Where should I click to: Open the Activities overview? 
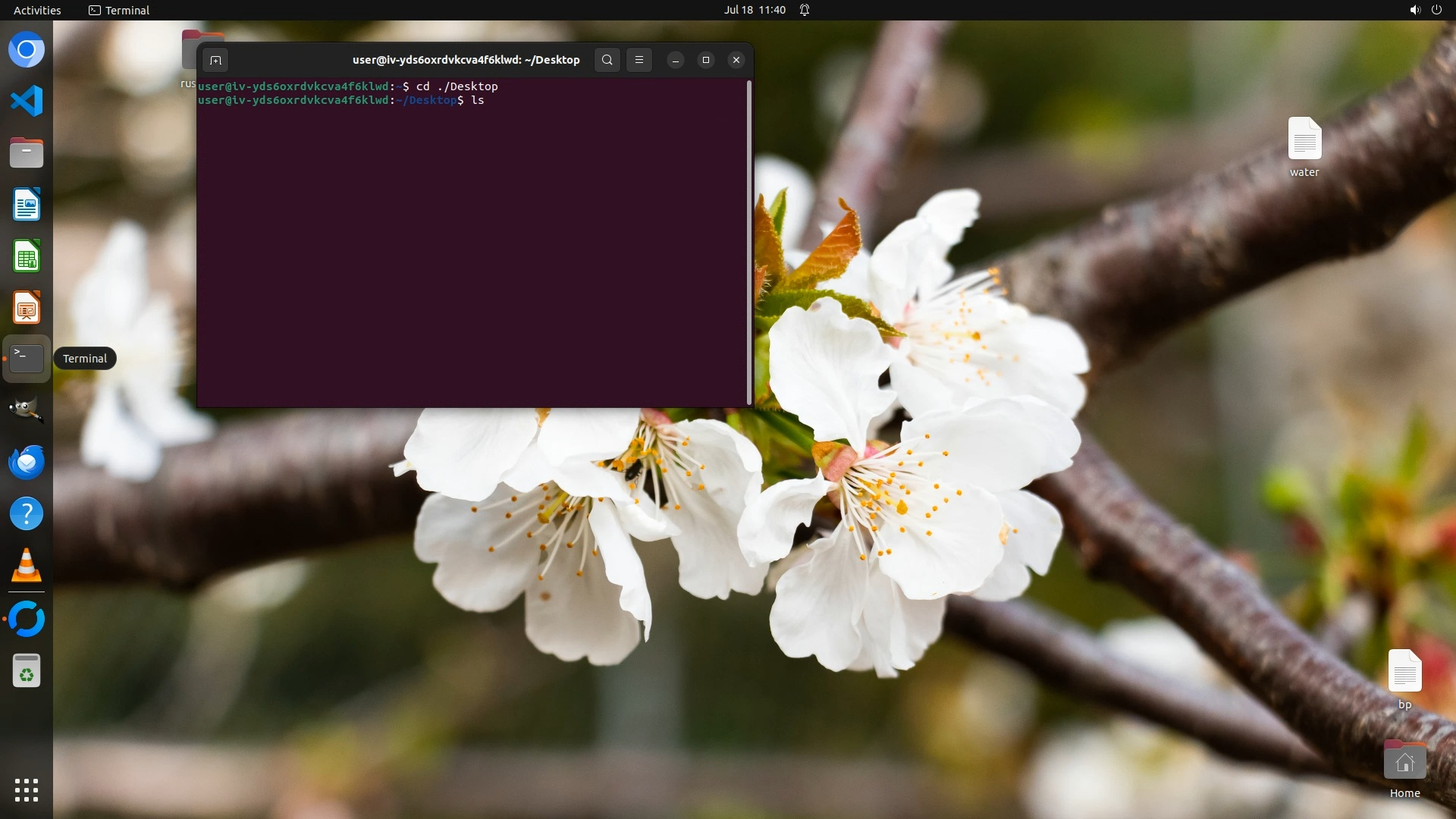[x=37, y=10]
